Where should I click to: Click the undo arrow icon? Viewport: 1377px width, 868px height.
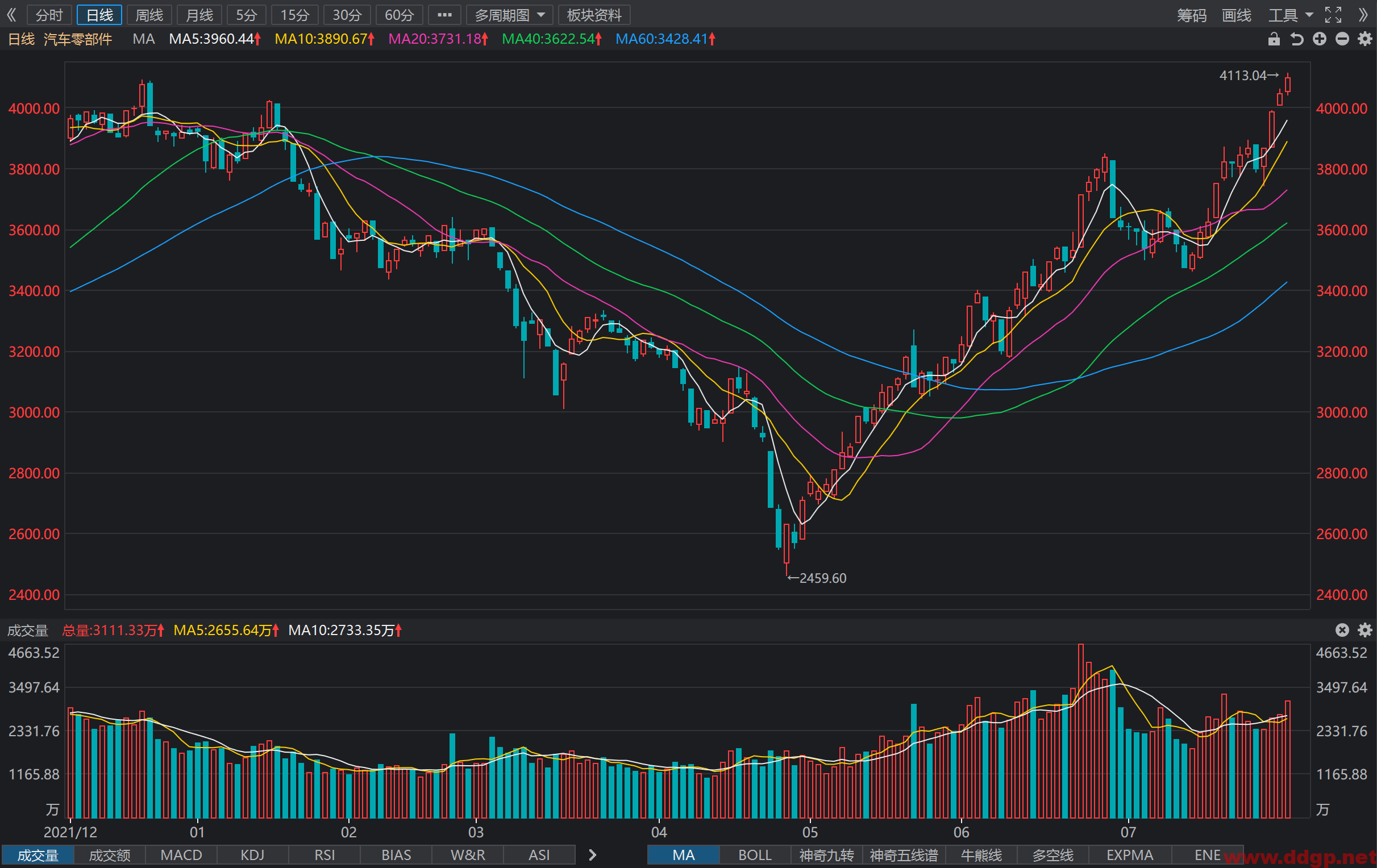[x=1296, y=39]
